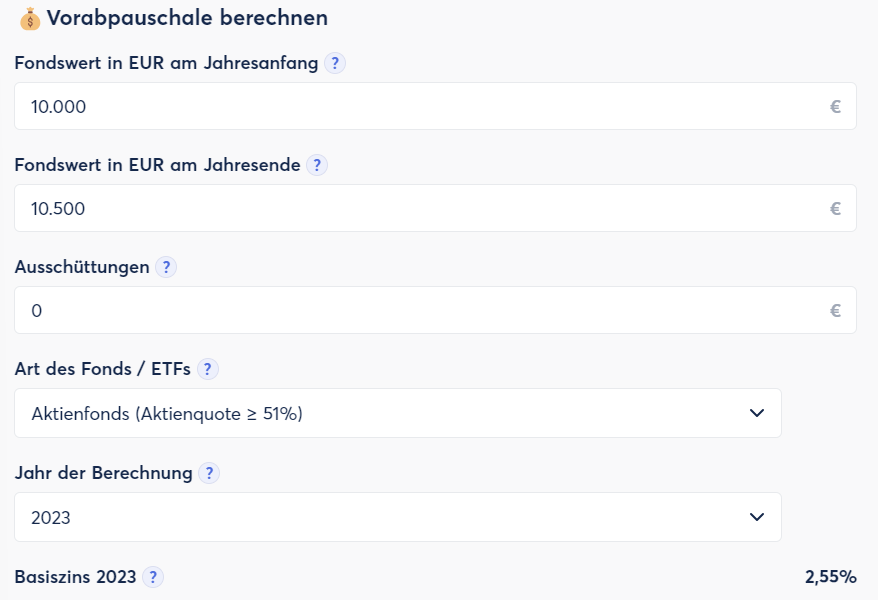Click the euro symbol in the Jahresende field
Viewport: 878px width, 600px height.
tap(835, 209)
